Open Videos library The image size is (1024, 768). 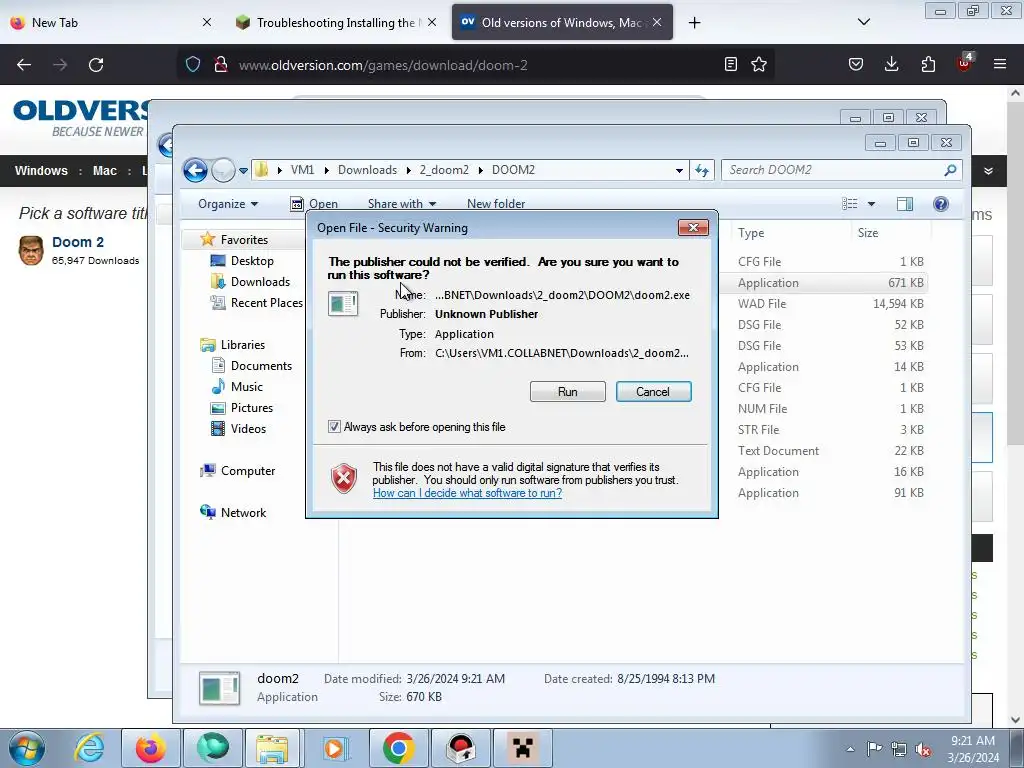pyautogui.click(x=248, y=428)
